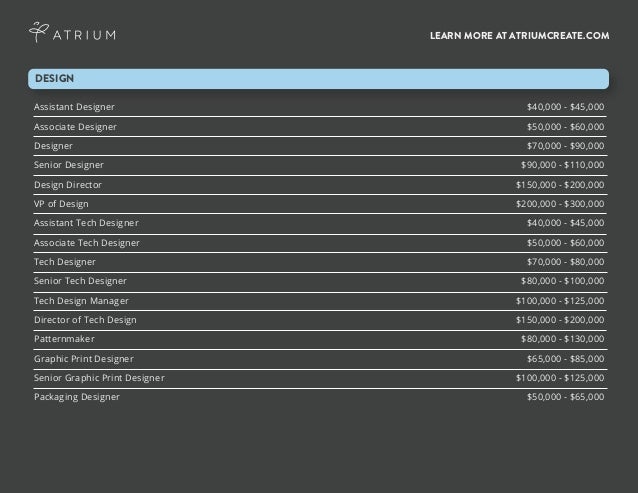Open the 'Learn more at atriumcreate.com' link
The width and height of the screenshot is (638, 493).
pyautogui.click(x=520, y=36)
